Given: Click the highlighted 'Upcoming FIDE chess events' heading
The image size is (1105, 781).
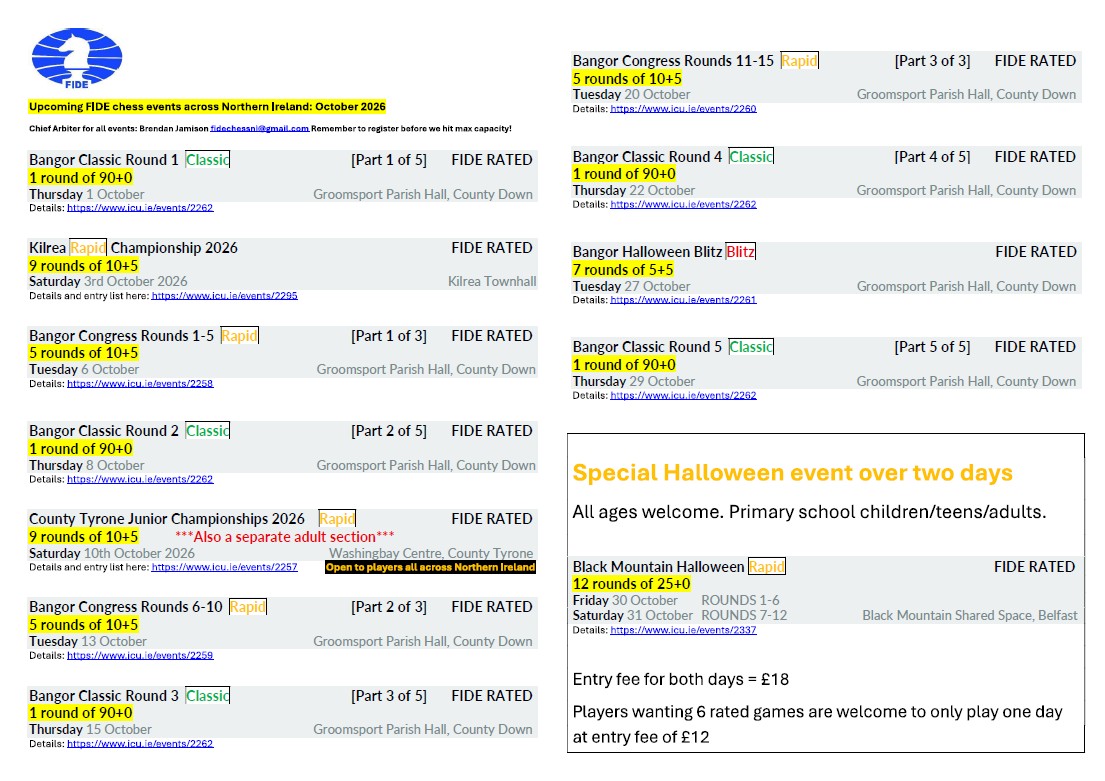Looking at the screenshot, I should [207, 106].
